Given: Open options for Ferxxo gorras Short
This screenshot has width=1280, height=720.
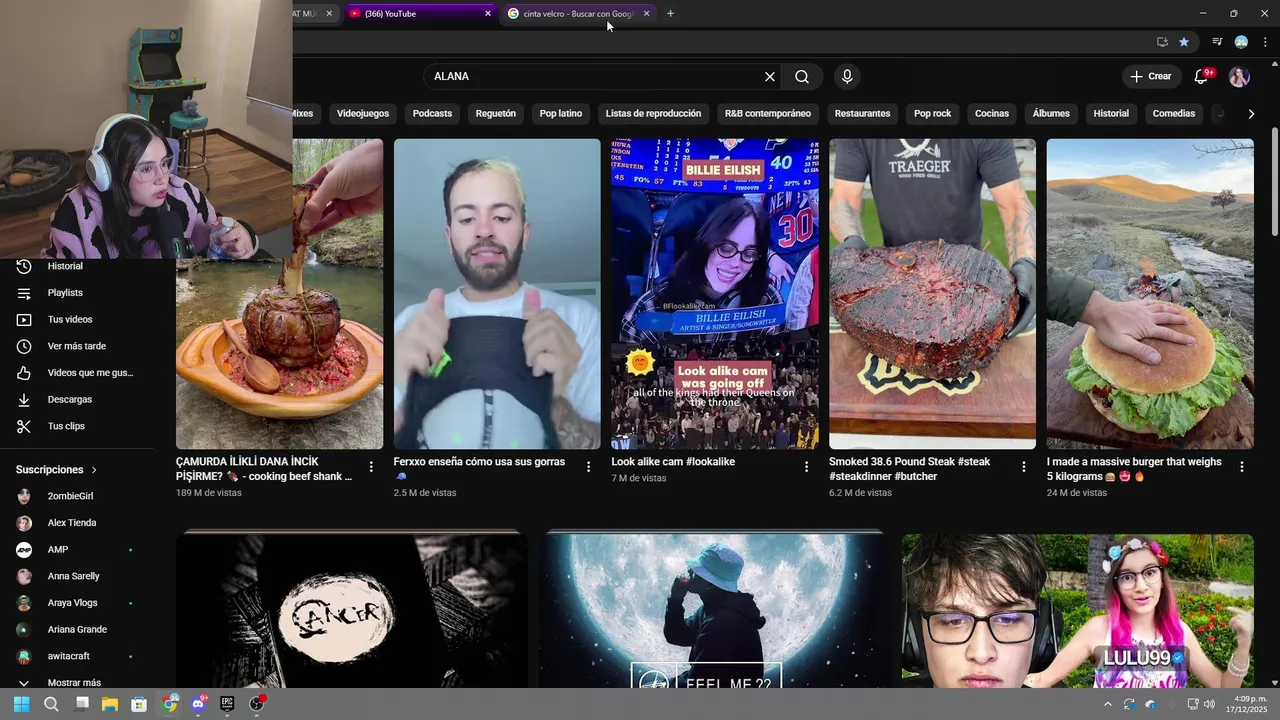Looking at the screenshot, I should [x=588, y=467].
